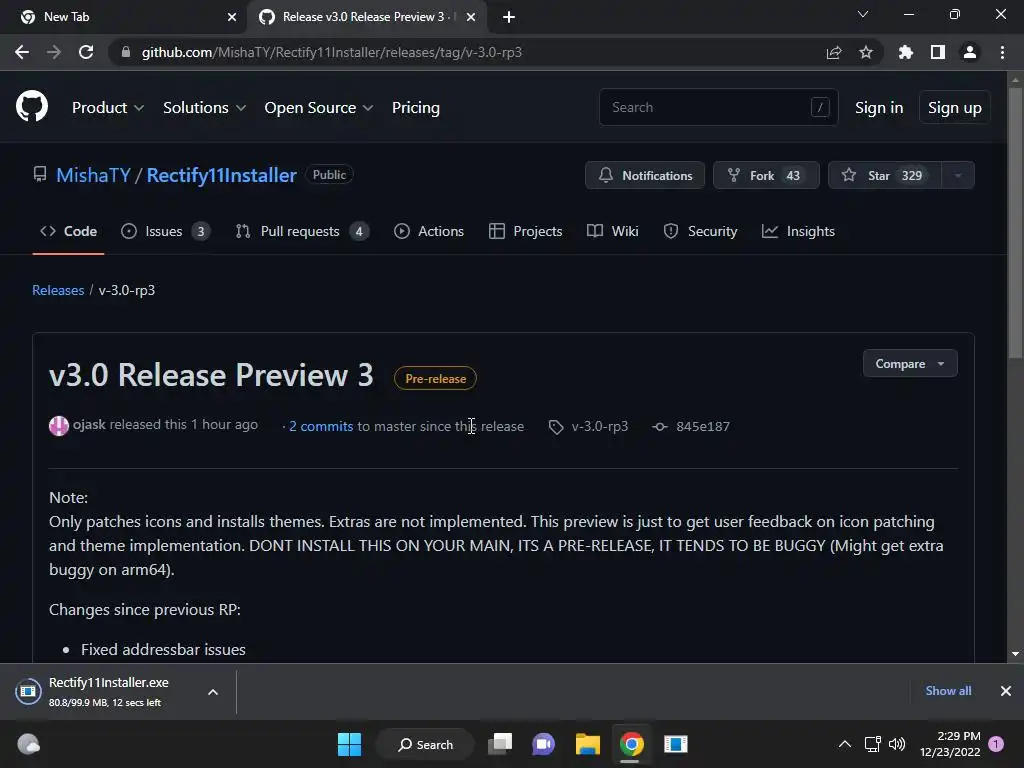
Task: Click the Rectify11Installer.exe download file icon
Action: 28,691
